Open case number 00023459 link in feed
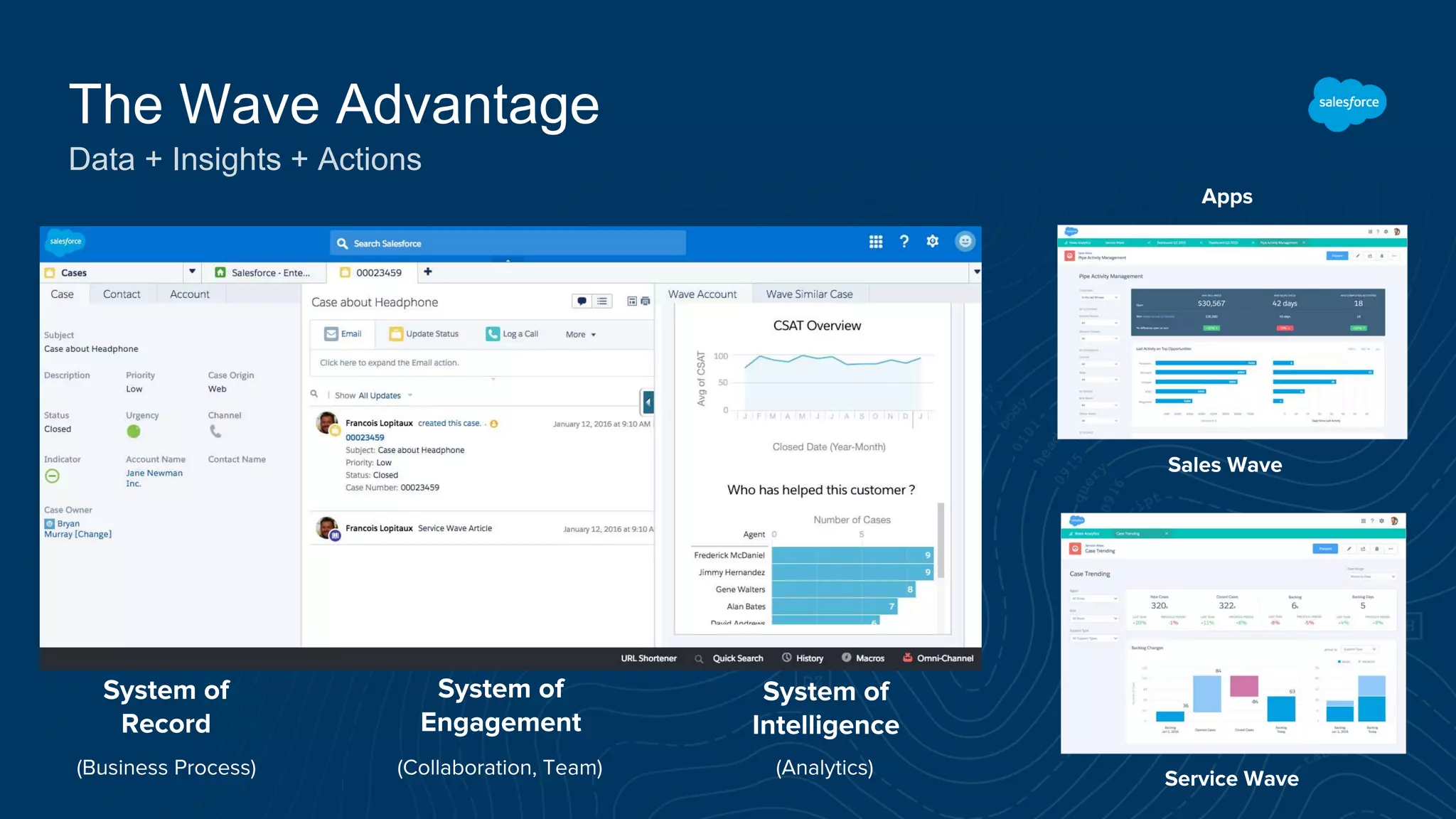This screenshot has height=819, width=1456. click(x=365, y=437)
